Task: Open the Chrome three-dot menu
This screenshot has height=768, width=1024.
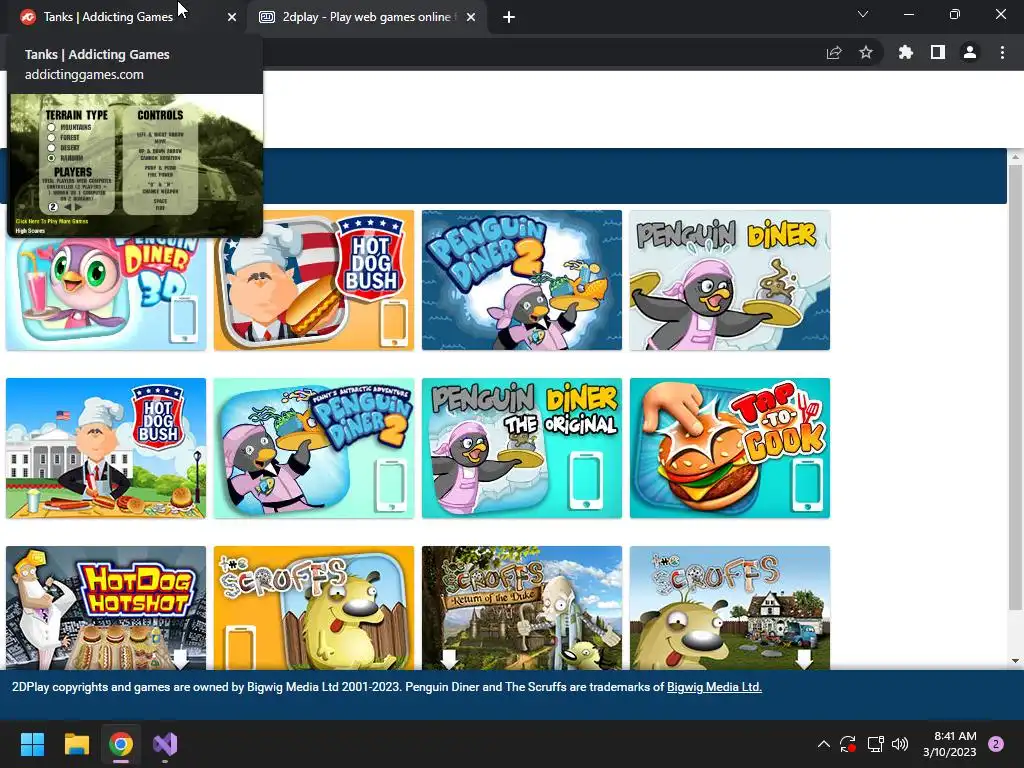Action: pos(1002,52)
